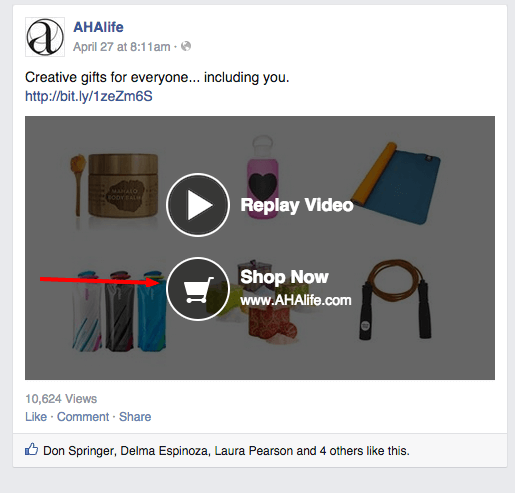The width and height of the screenshot is (515, 493).
Task: Click the Replay Video text label
Action: 297,205
